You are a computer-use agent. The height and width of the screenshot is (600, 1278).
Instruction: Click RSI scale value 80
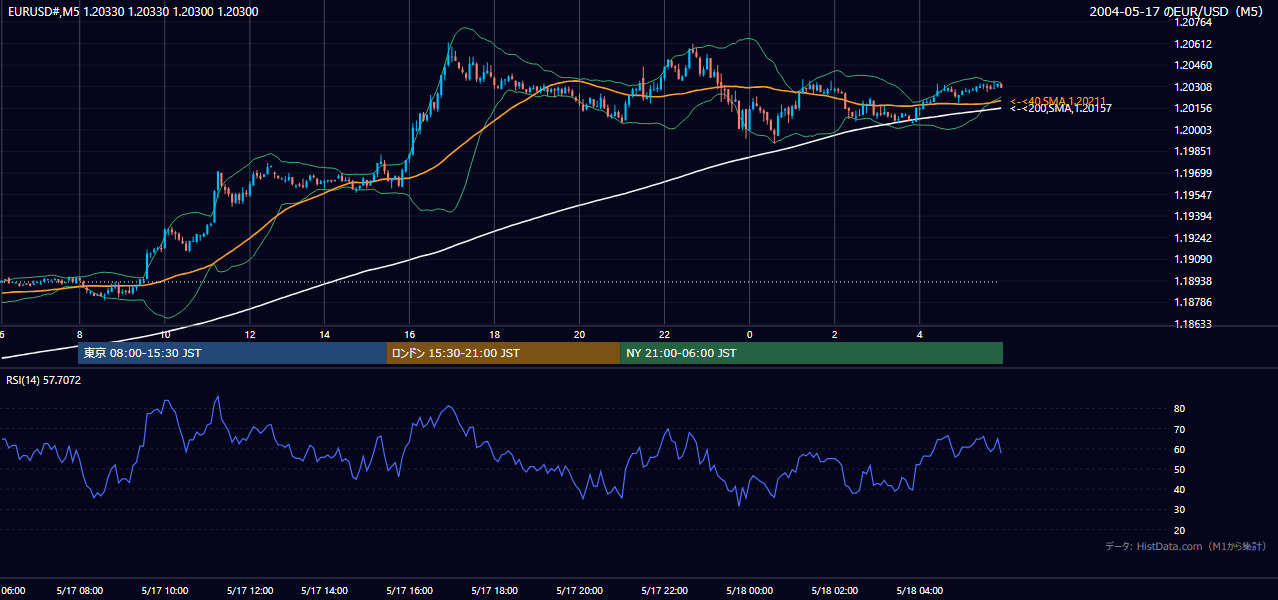(x=1180, y=409)
